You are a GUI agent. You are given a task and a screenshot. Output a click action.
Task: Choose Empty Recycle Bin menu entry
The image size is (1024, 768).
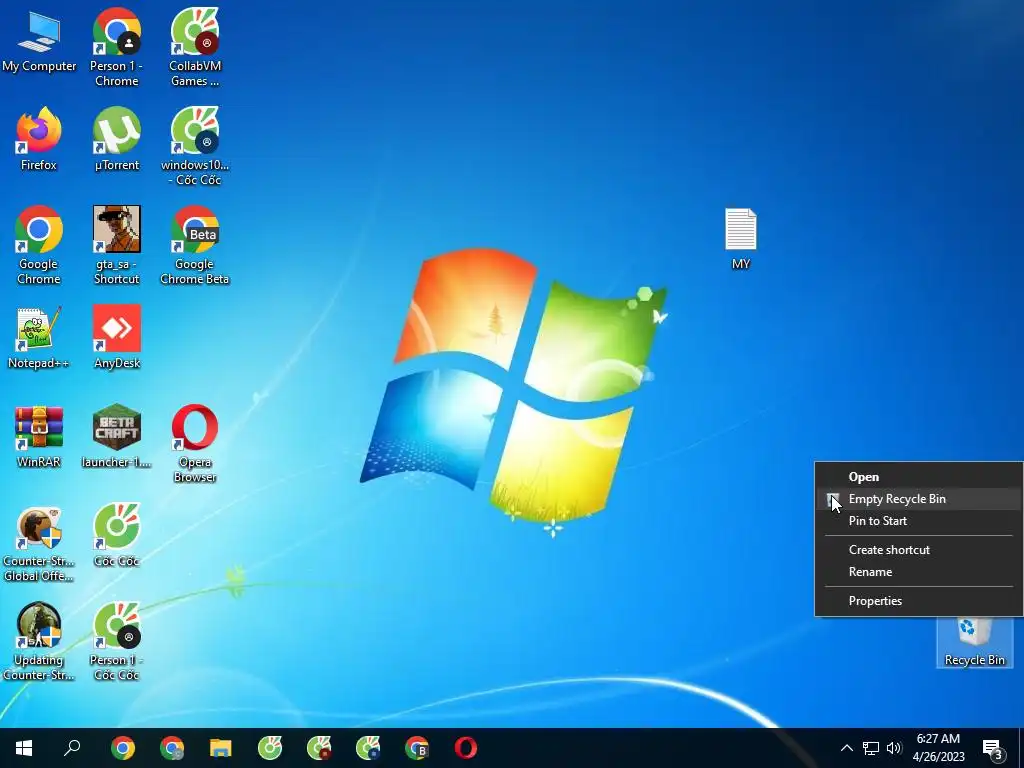click(x=918, y=499)
